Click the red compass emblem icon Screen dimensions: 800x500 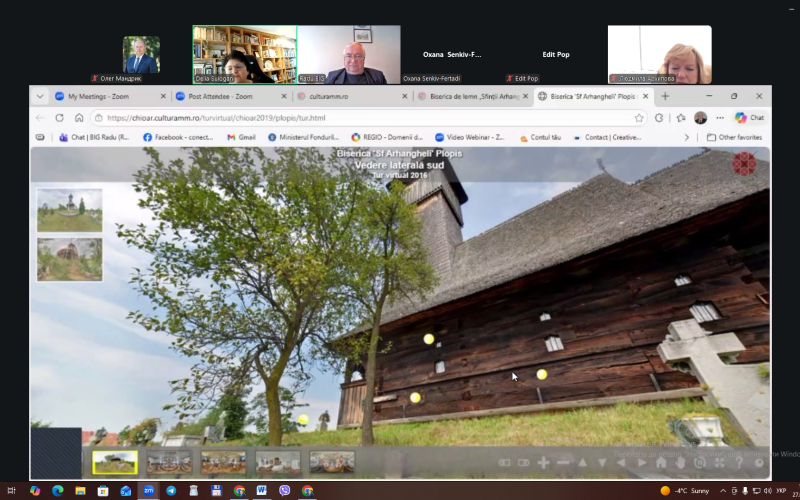744,164
